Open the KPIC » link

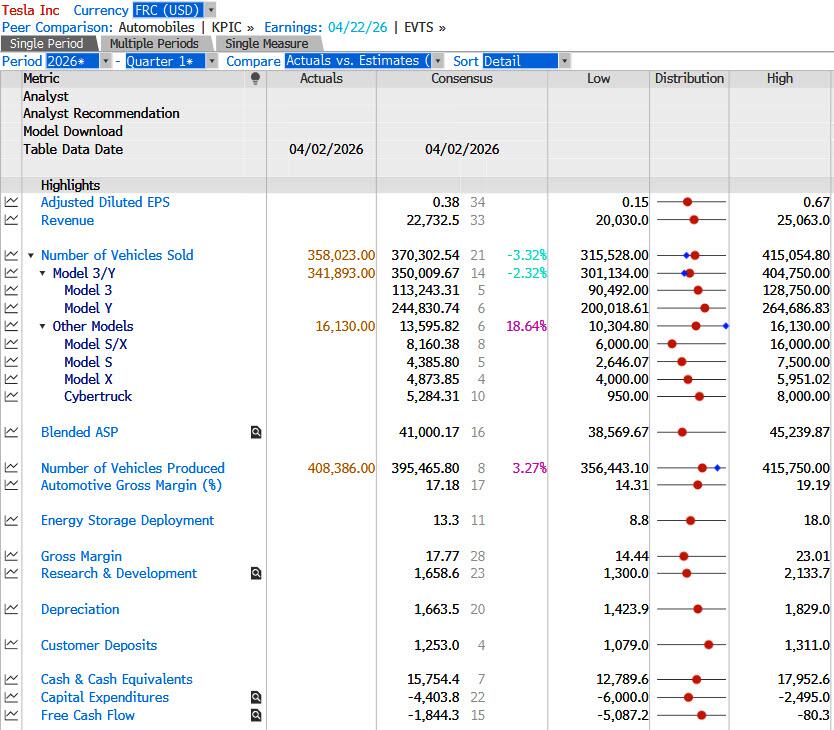pos(232,27)
